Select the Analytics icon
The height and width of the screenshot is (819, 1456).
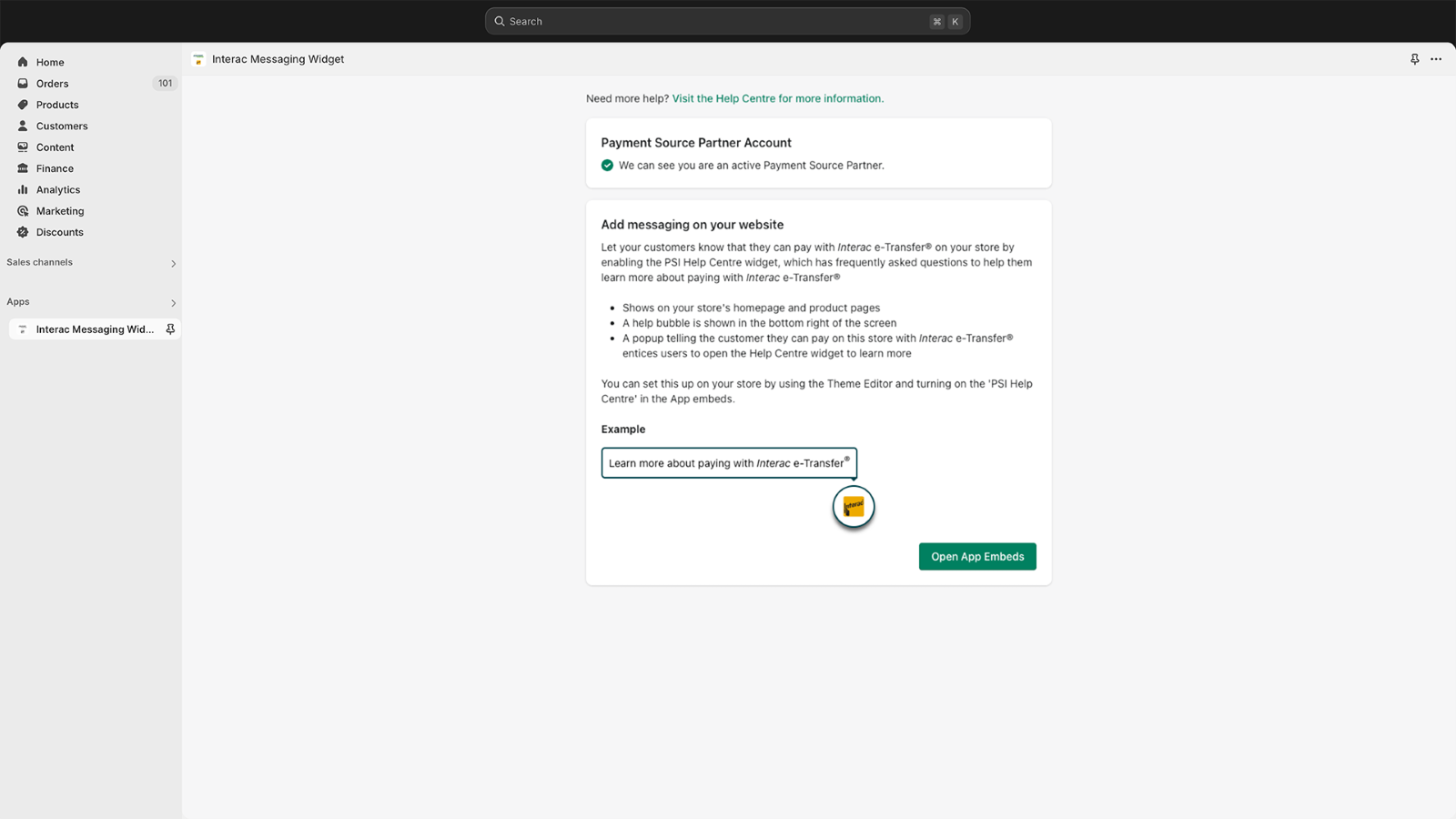pyautogui.click(x=23, y=189)
